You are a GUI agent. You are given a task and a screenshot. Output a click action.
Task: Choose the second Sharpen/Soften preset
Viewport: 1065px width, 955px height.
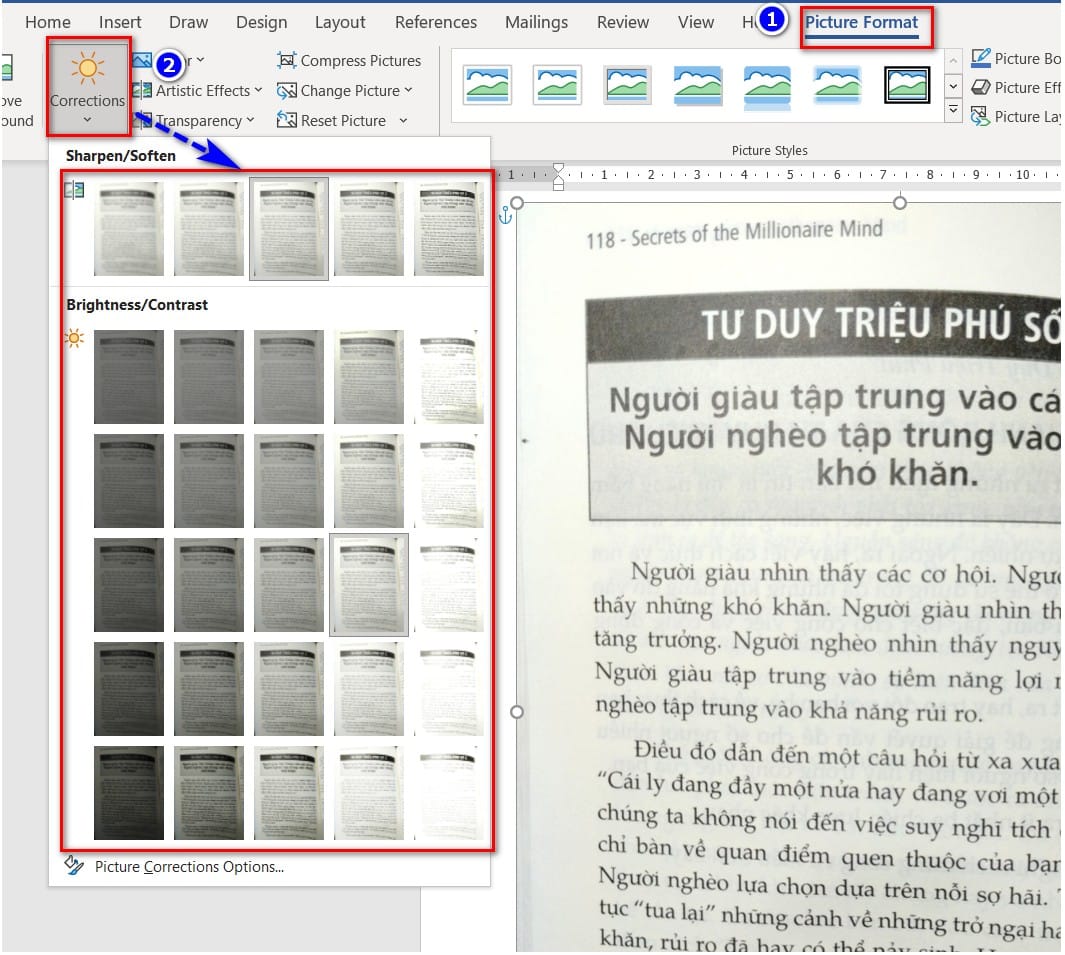209,229
